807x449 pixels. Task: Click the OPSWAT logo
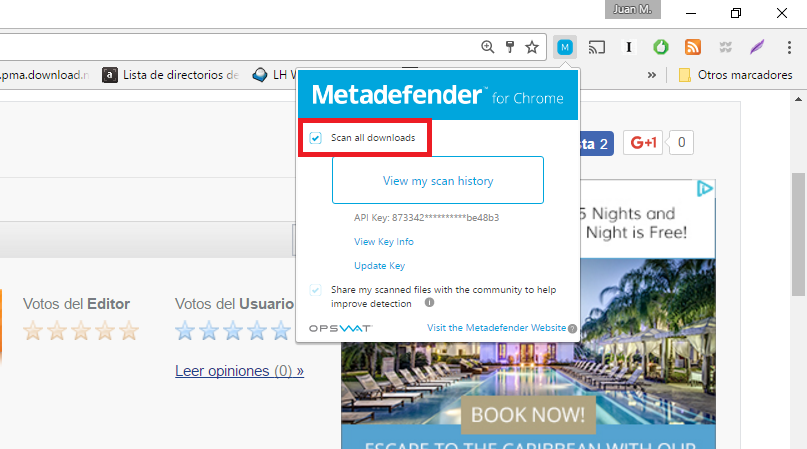coord(340,329)
